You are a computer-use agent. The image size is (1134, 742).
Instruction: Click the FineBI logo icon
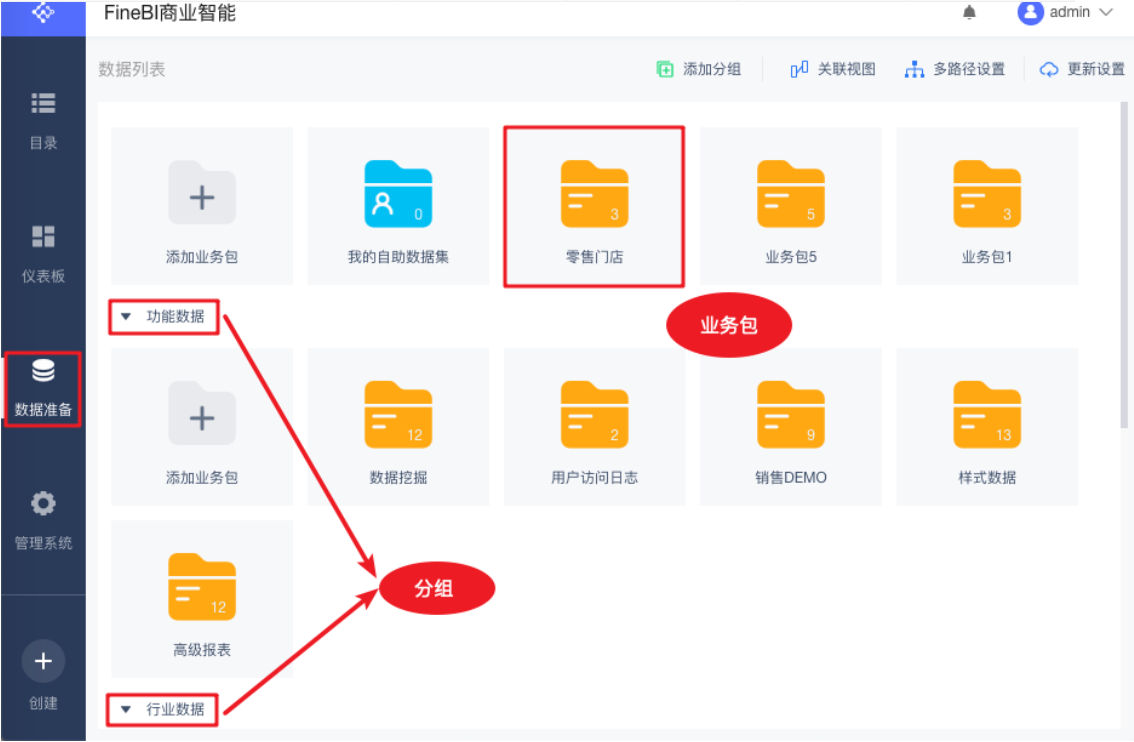[x=43, y=12]
